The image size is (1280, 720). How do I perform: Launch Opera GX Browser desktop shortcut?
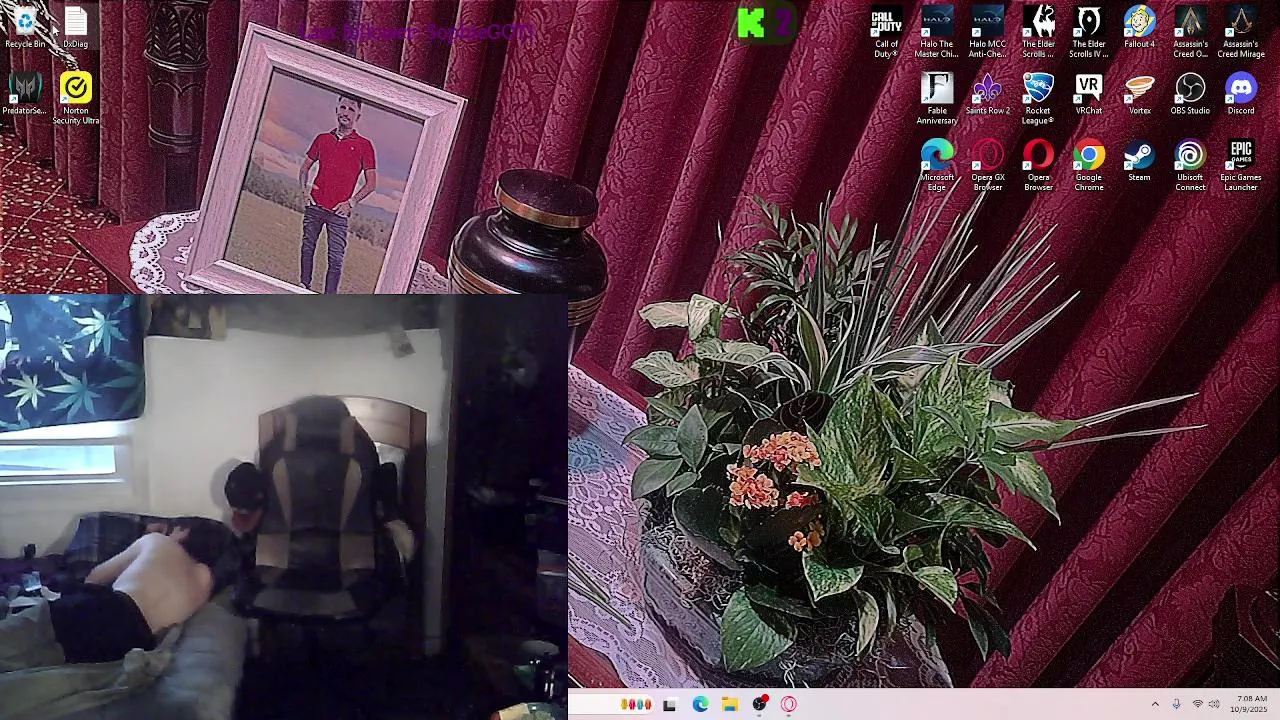click(x=988, y=165)
